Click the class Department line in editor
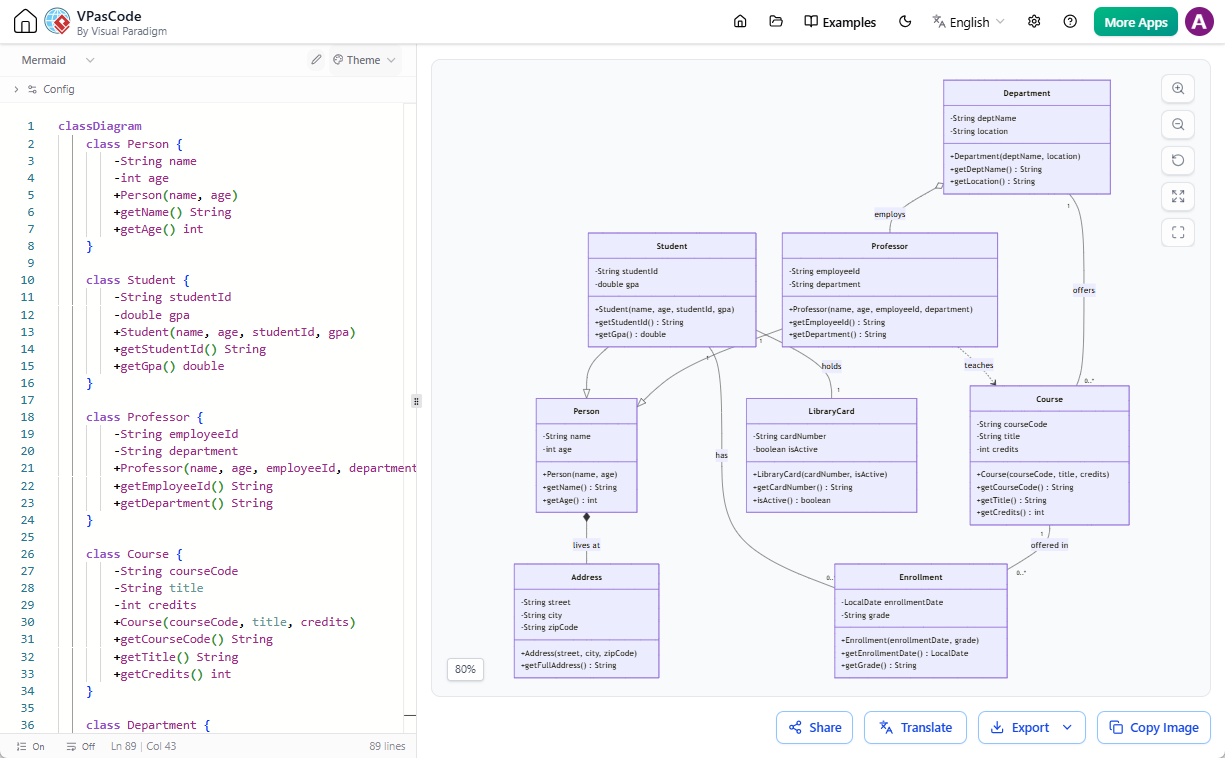1225x758 pixels. pos(148,725)
